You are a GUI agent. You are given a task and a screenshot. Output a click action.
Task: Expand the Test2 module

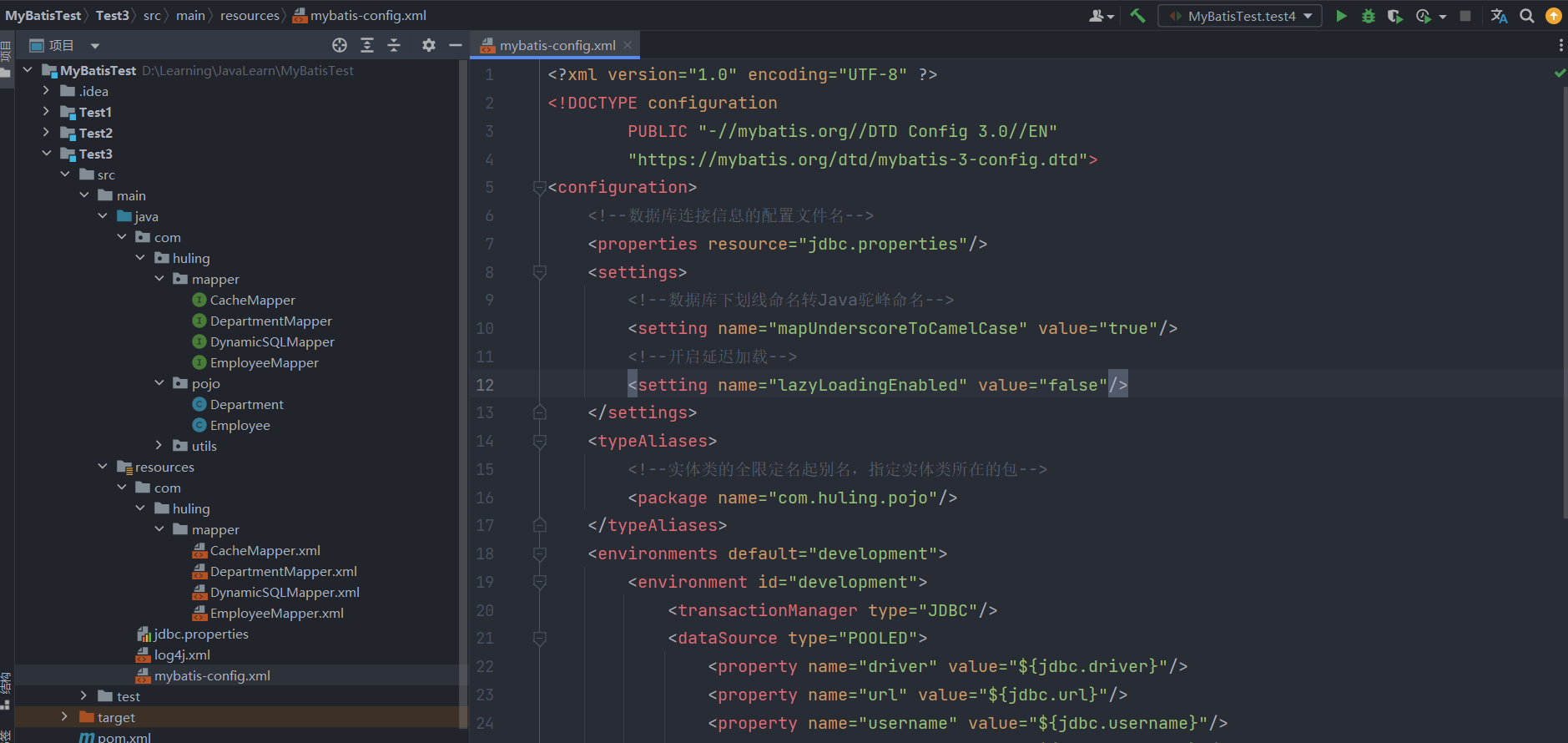pos(47,133)
